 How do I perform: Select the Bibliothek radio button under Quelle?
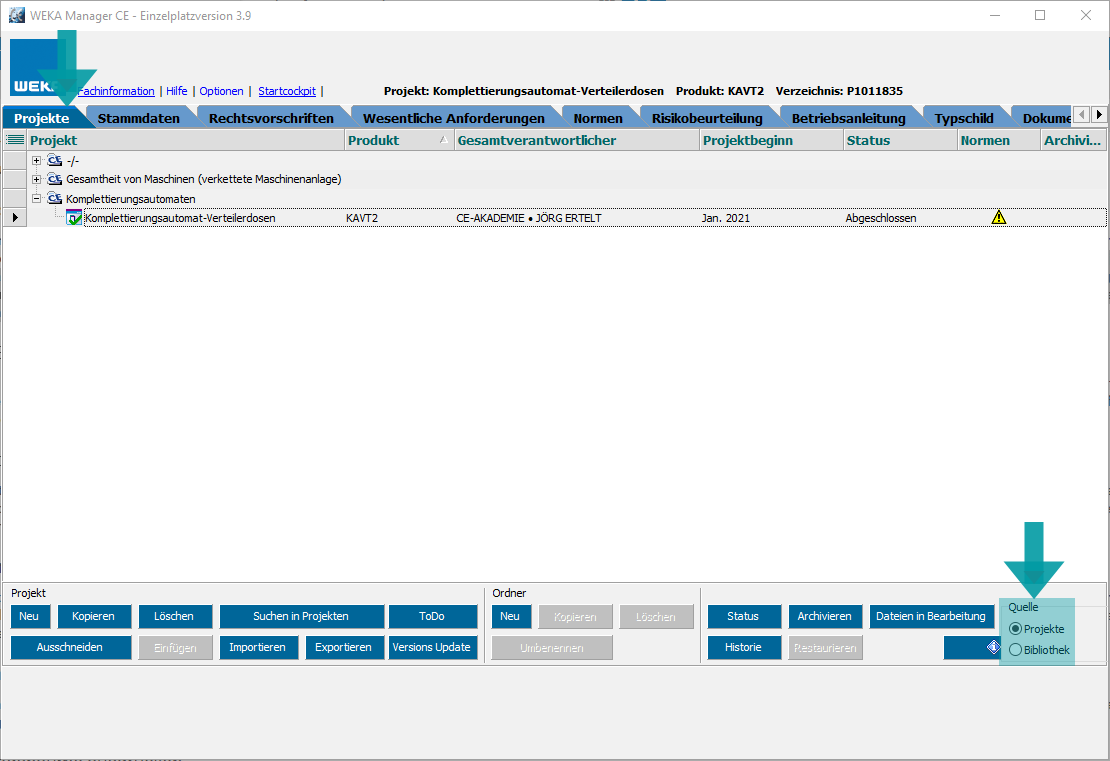1016,650
